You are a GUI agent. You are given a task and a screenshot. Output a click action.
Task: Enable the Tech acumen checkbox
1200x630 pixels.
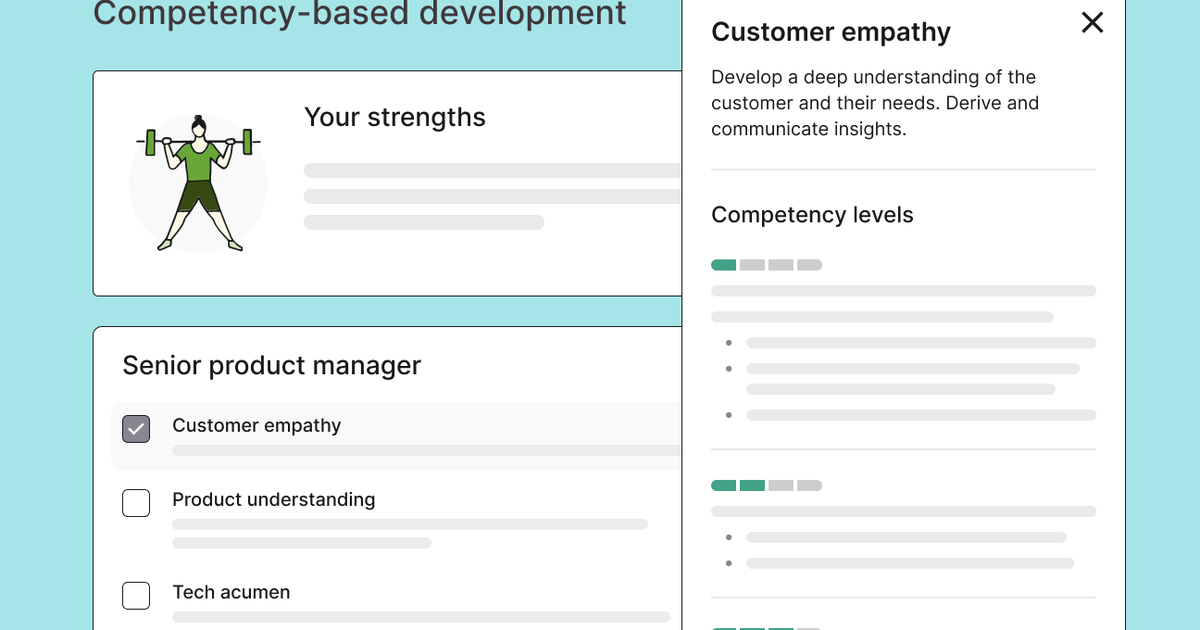(136, 595)
